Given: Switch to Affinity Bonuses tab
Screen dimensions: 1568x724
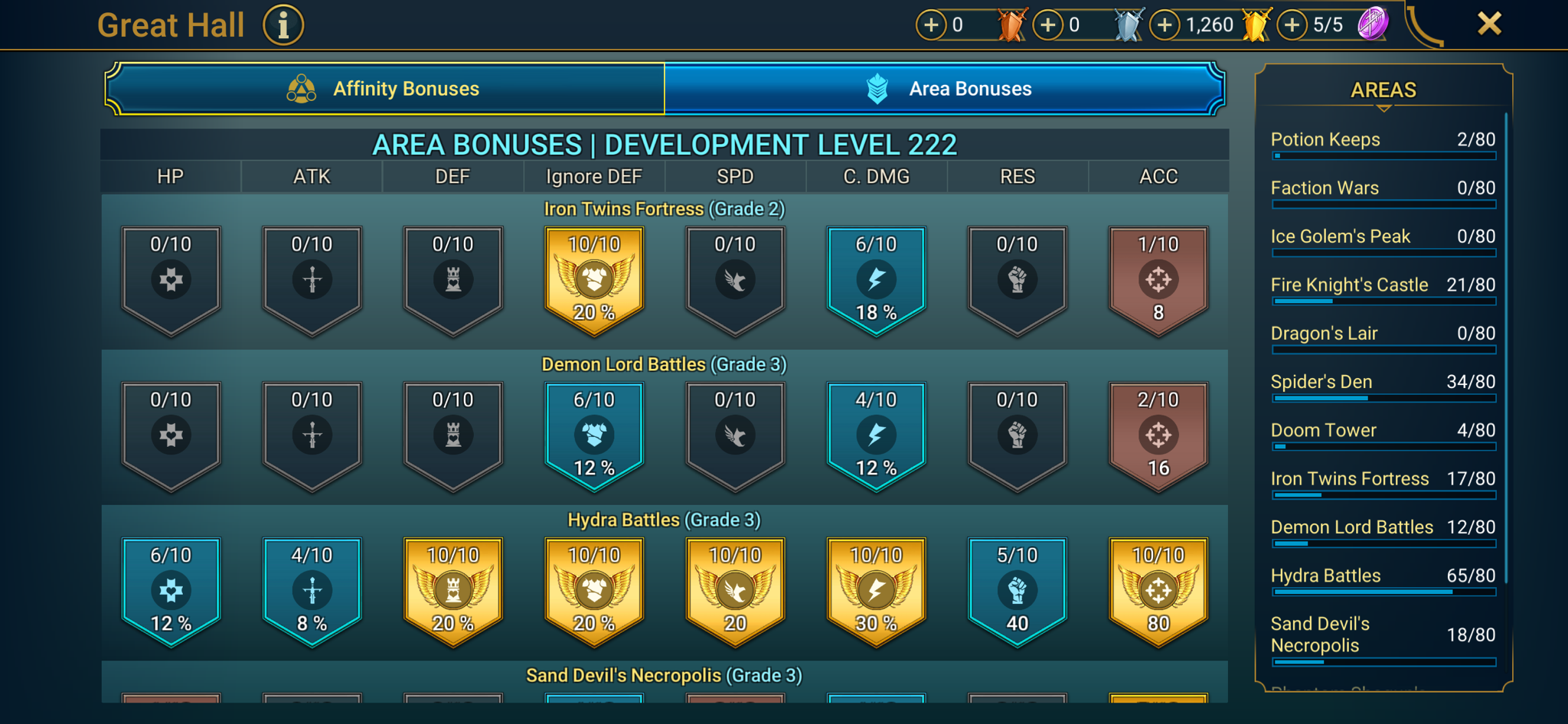Looking at the screenshot, I should point(385,89).
